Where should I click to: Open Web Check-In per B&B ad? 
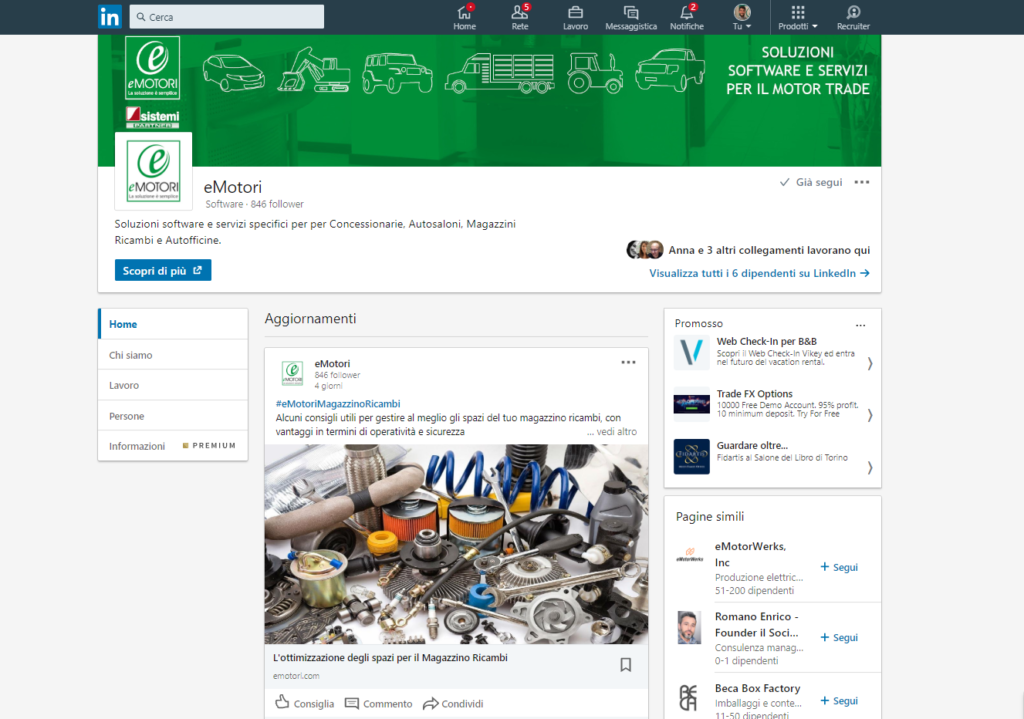[767, 341]
